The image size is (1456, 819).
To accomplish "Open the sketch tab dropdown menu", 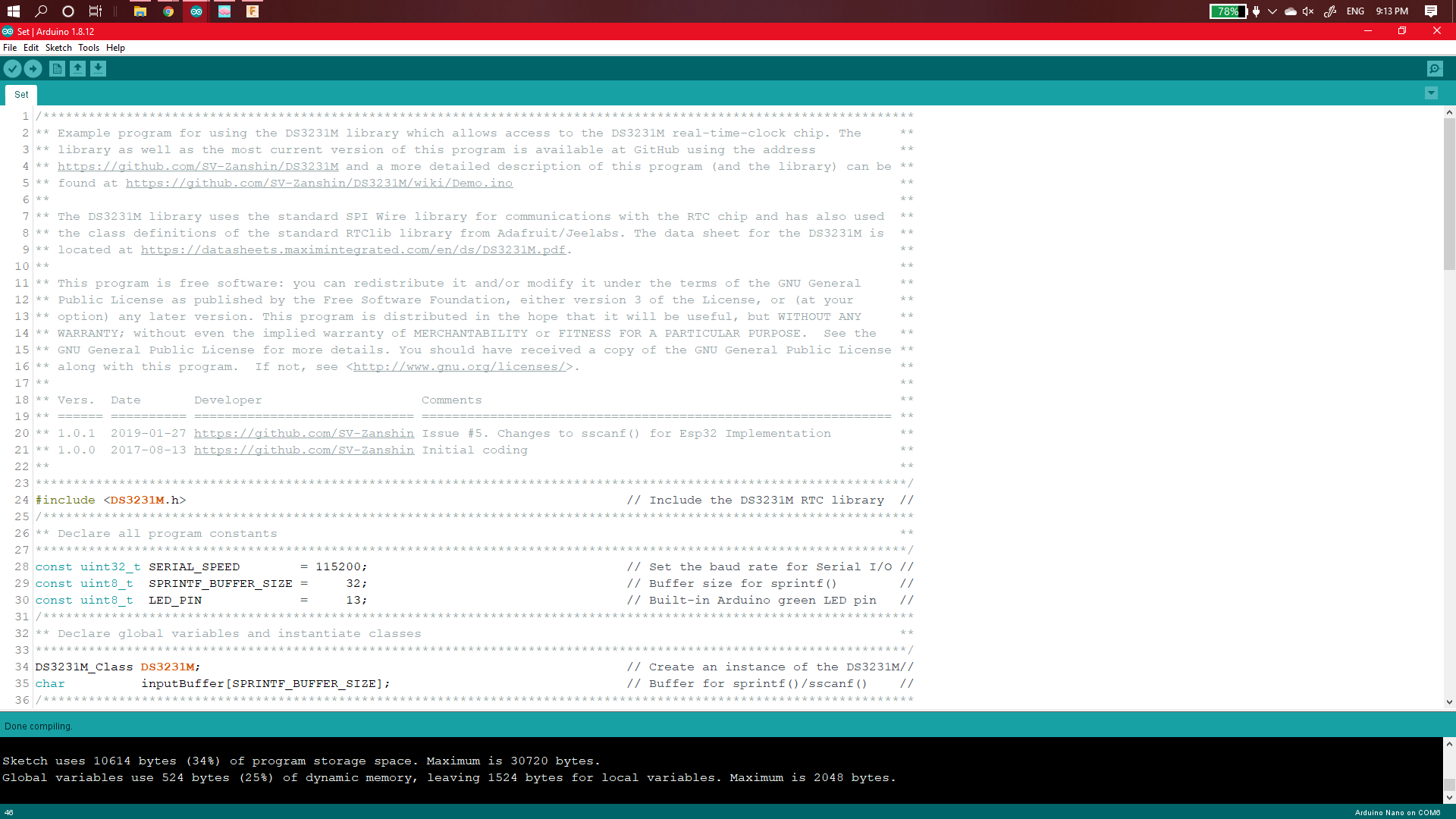I will (x=1431, y=93).
